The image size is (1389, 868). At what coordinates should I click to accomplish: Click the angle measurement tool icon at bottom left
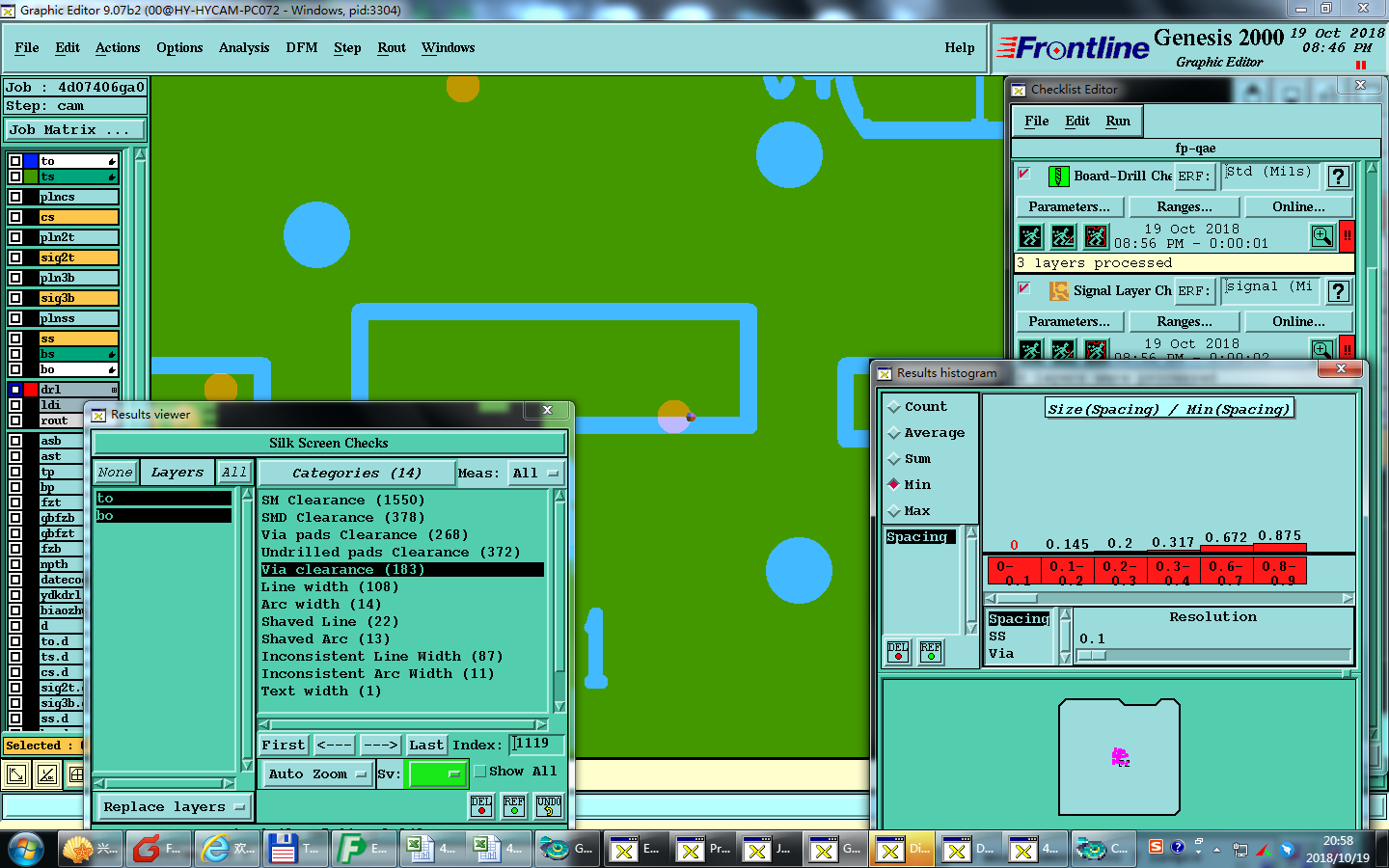(47, 773)
